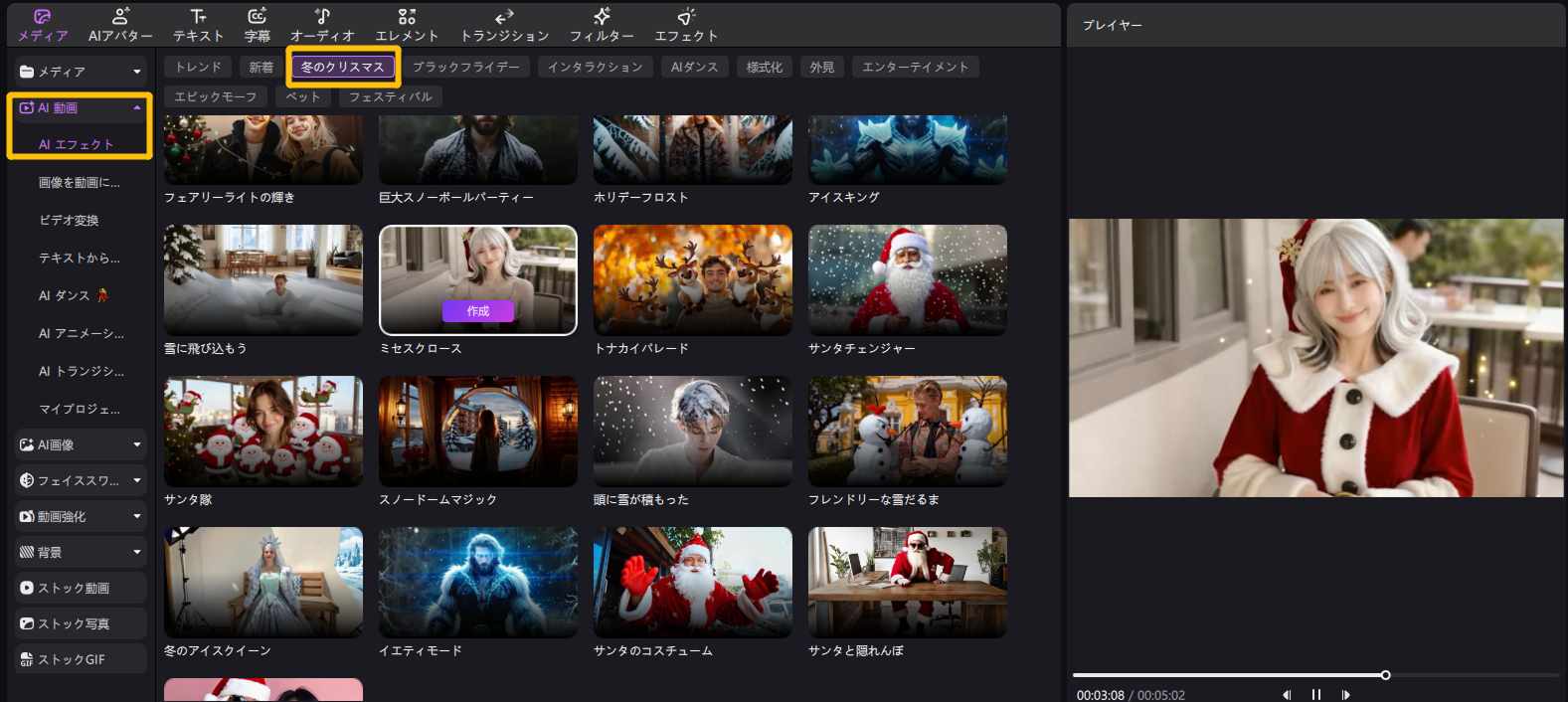
Task: Switch to the 外見 category tag
Action: (822, 67)
